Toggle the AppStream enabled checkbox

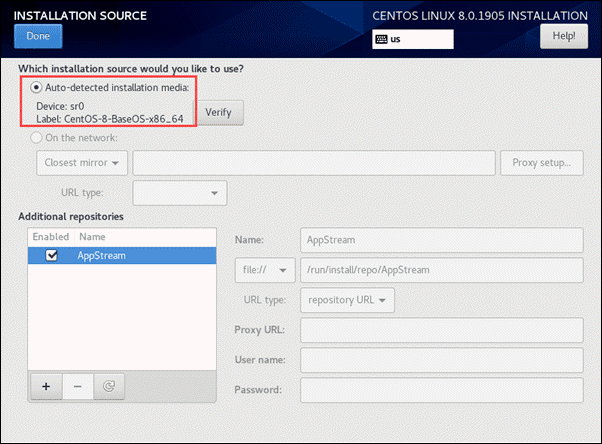(51, 255)
